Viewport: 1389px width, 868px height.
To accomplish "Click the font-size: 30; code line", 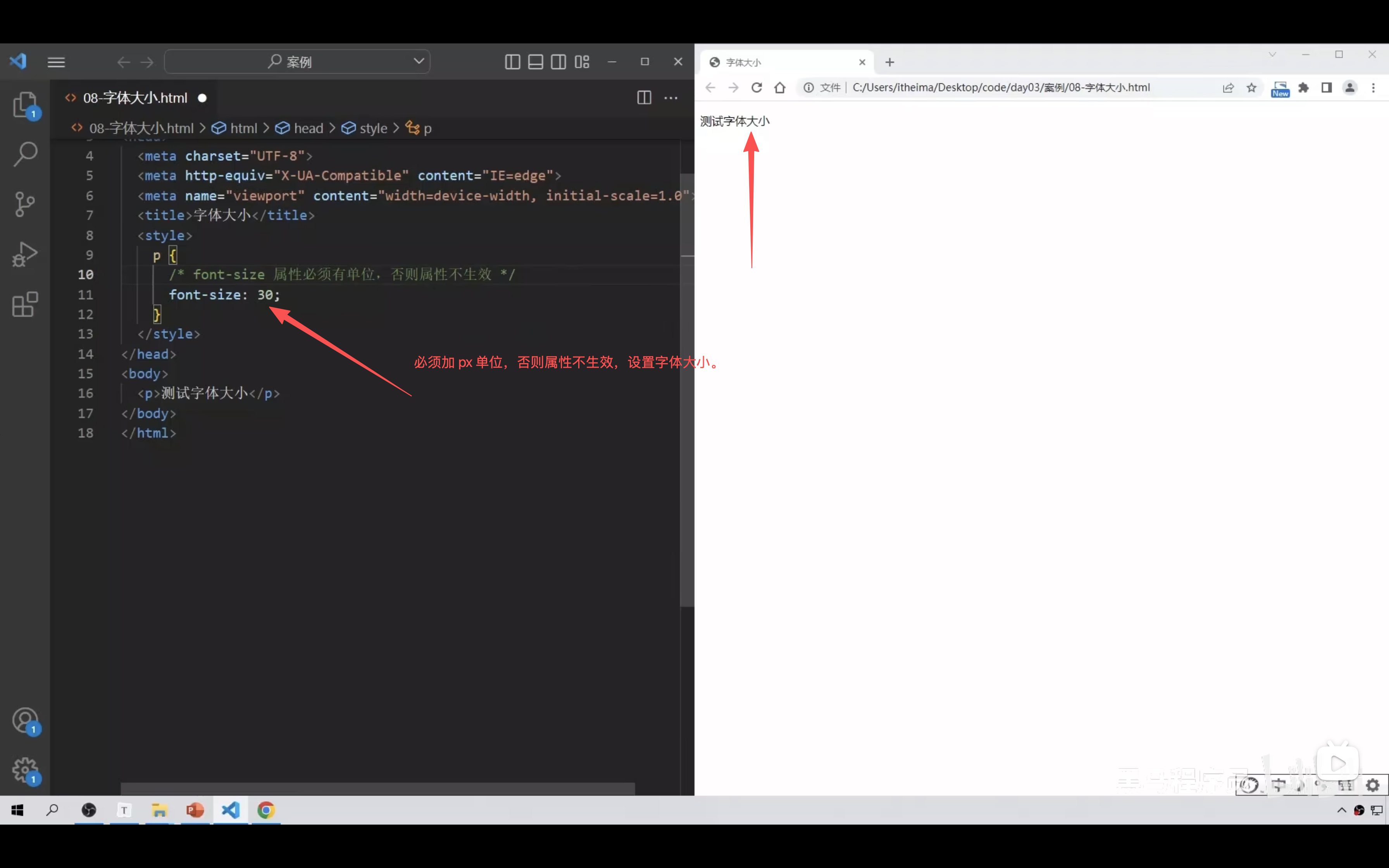I will point(224,294).
